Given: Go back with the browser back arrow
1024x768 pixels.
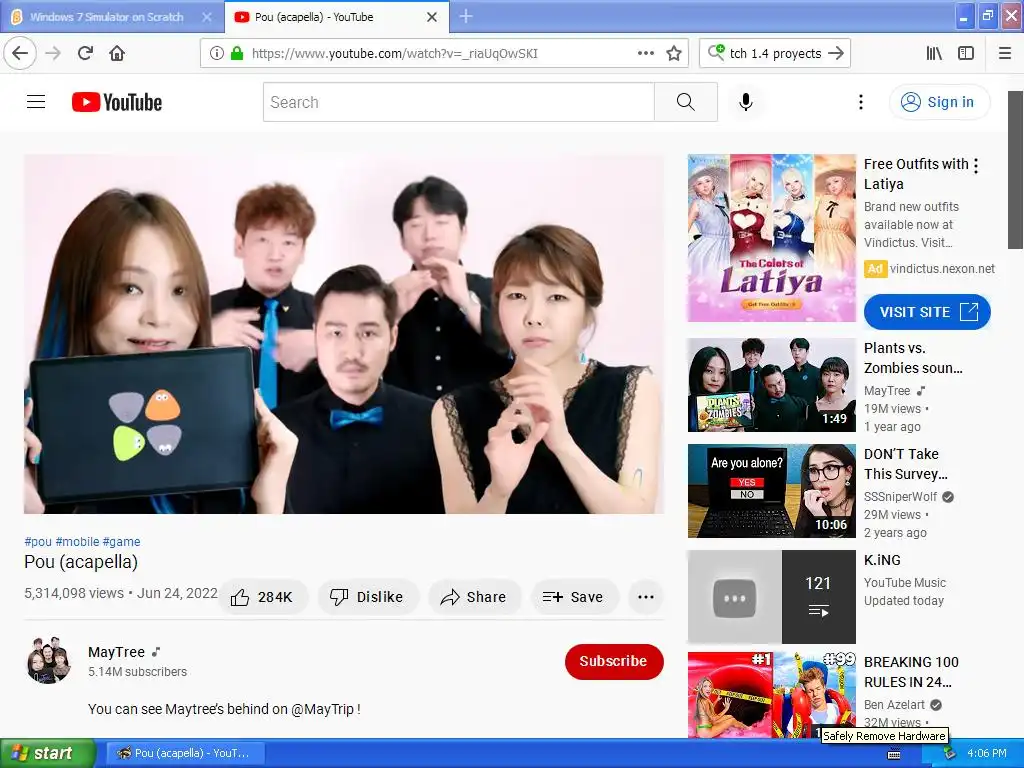Looking at the screenshot, I should 20,54.
